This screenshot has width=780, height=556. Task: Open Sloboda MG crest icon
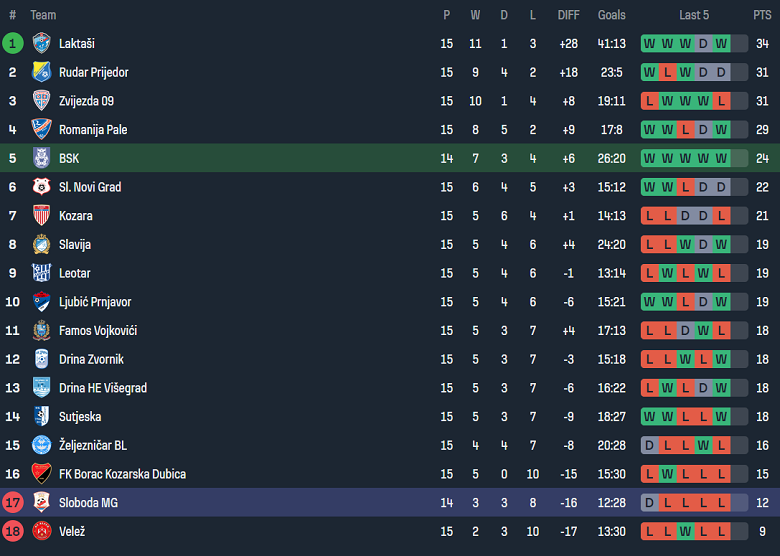point(41,502)
